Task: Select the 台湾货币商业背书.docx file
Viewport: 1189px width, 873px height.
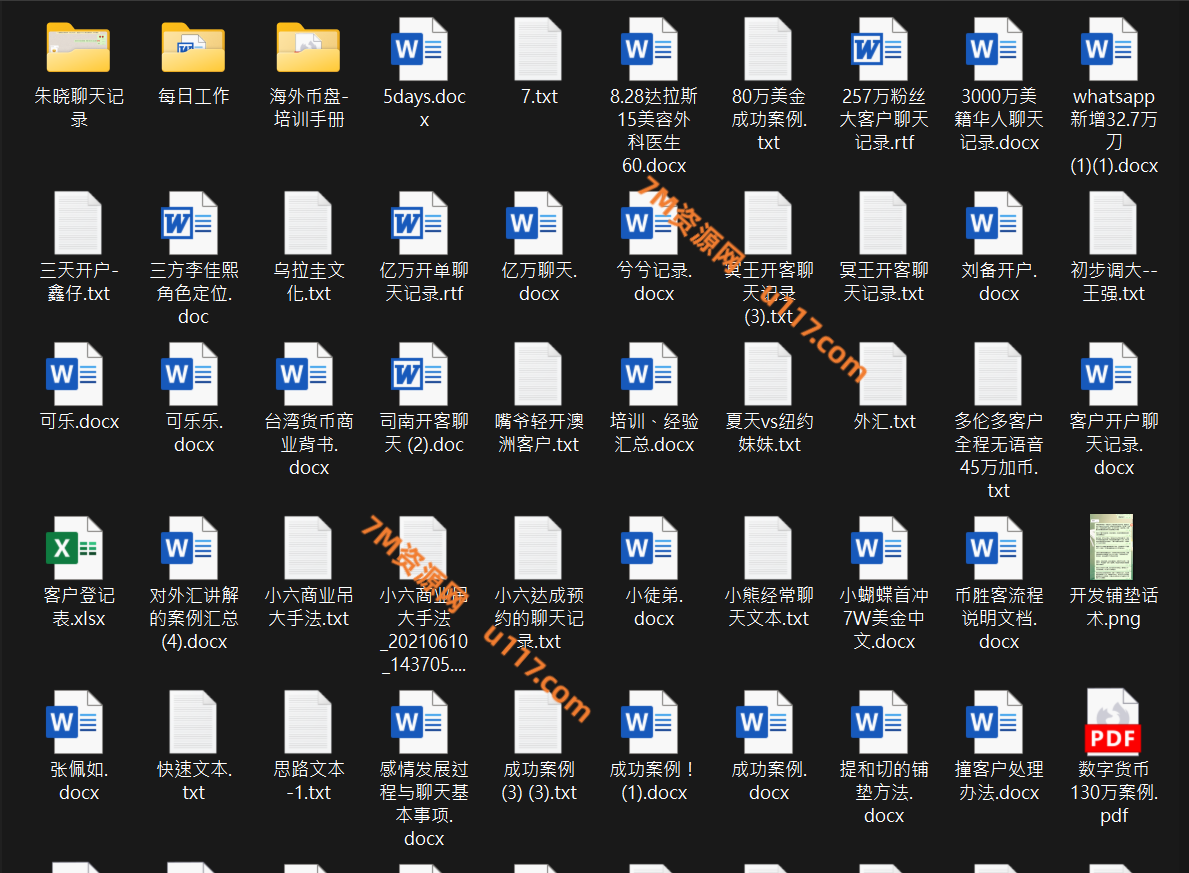Action: 308,374
